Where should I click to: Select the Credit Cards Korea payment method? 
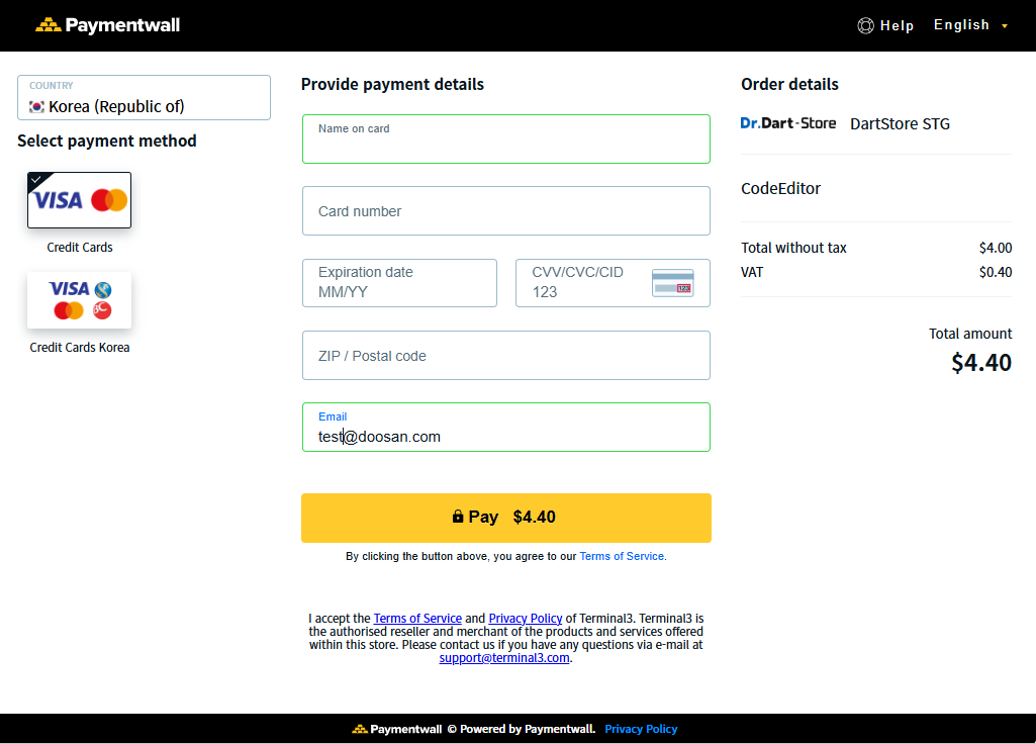pos(79,300)
